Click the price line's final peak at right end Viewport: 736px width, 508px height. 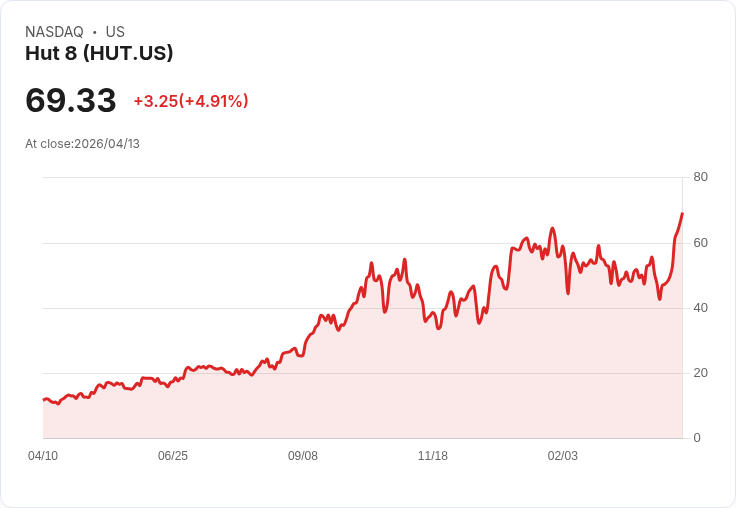tap(682, 213)
